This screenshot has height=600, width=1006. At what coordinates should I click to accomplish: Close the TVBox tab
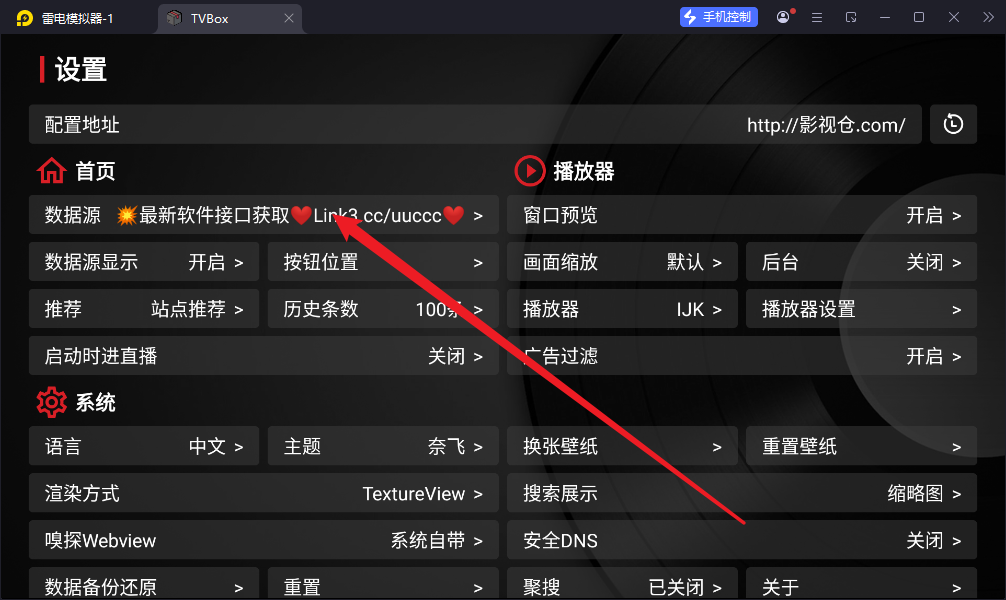click(289, 18)
